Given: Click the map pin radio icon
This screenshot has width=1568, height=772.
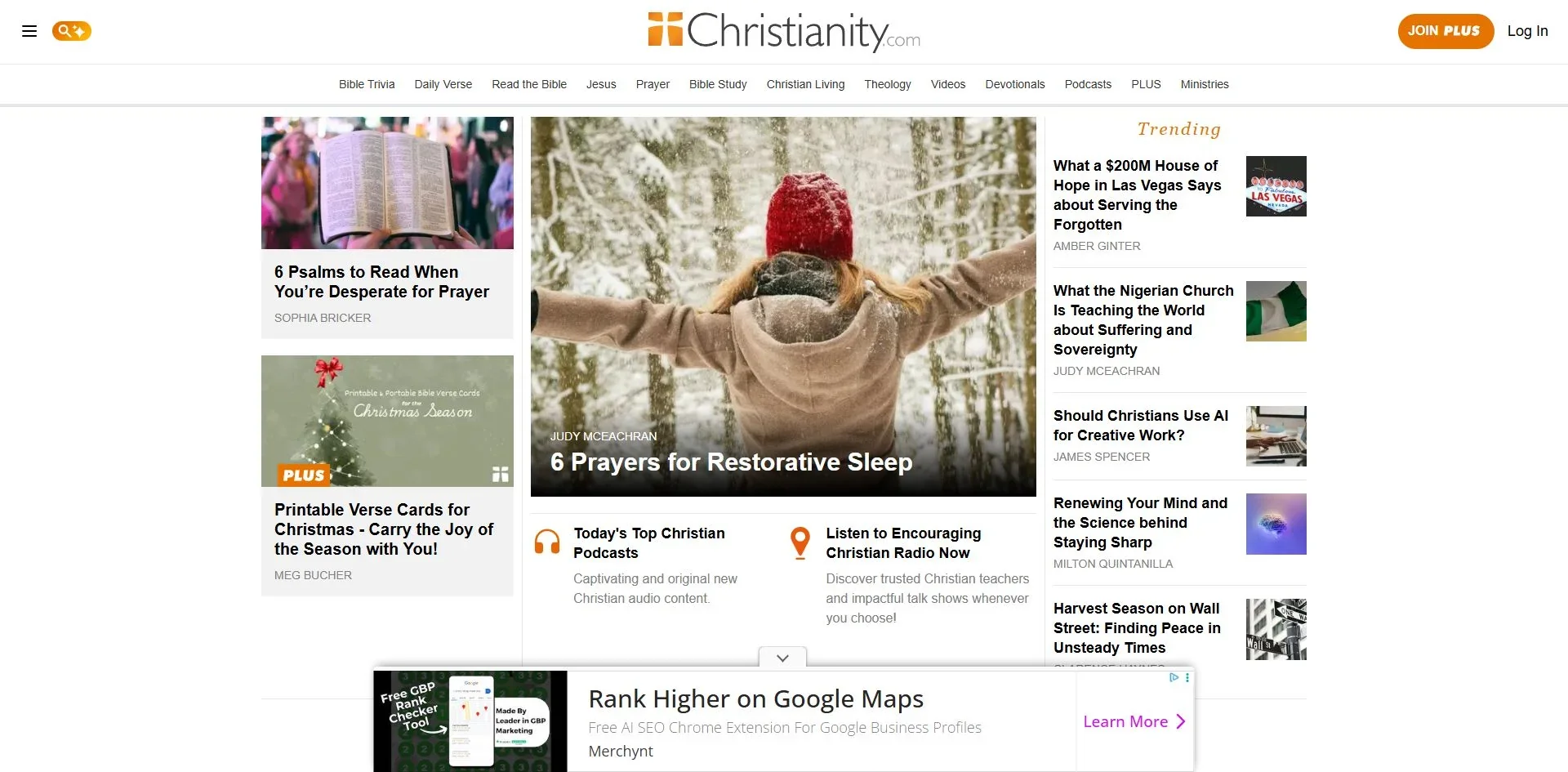Looking at the screenshot, I should coord(800,542).
